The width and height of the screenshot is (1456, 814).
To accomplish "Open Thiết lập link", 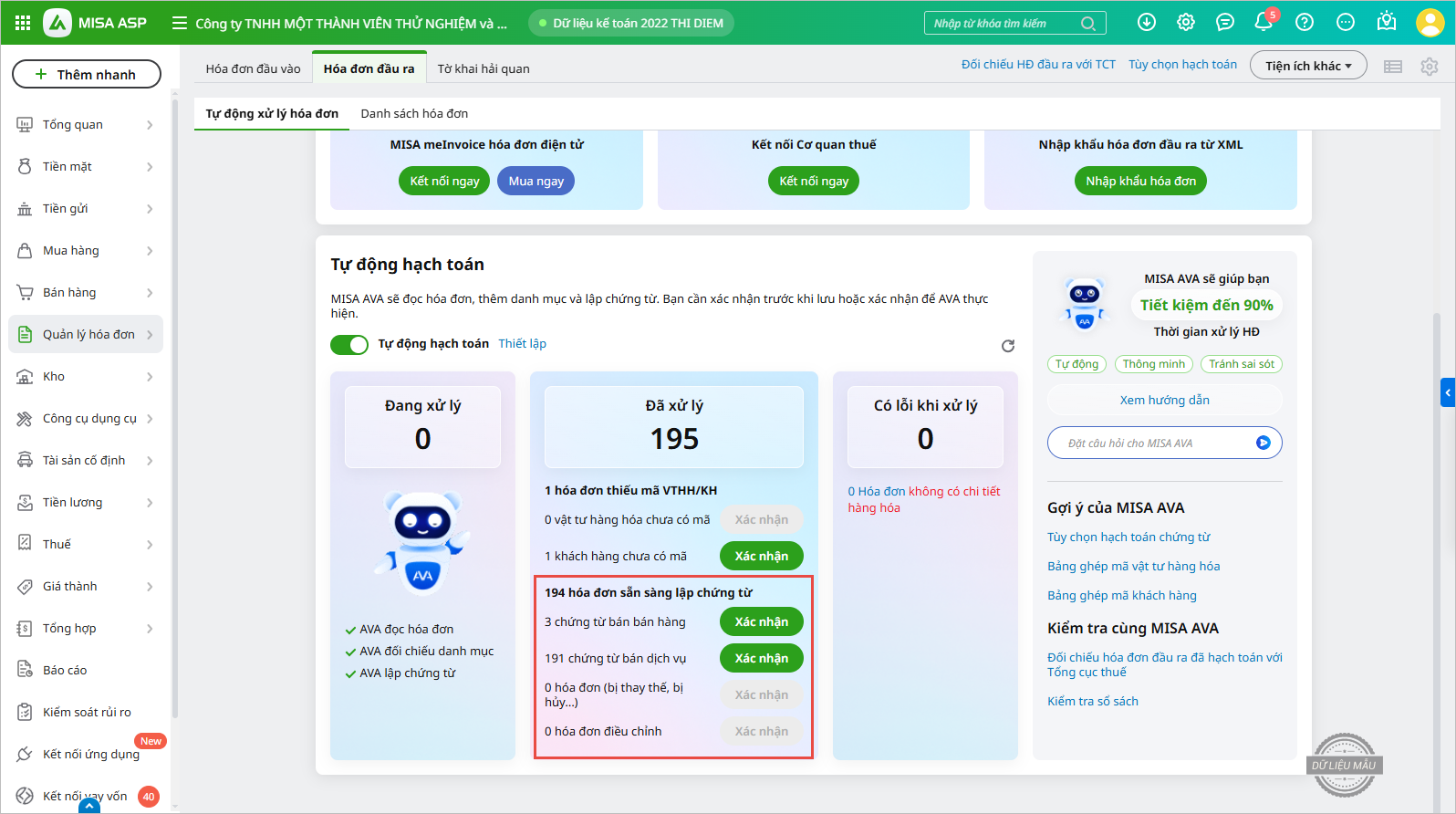I will [522, 343].
